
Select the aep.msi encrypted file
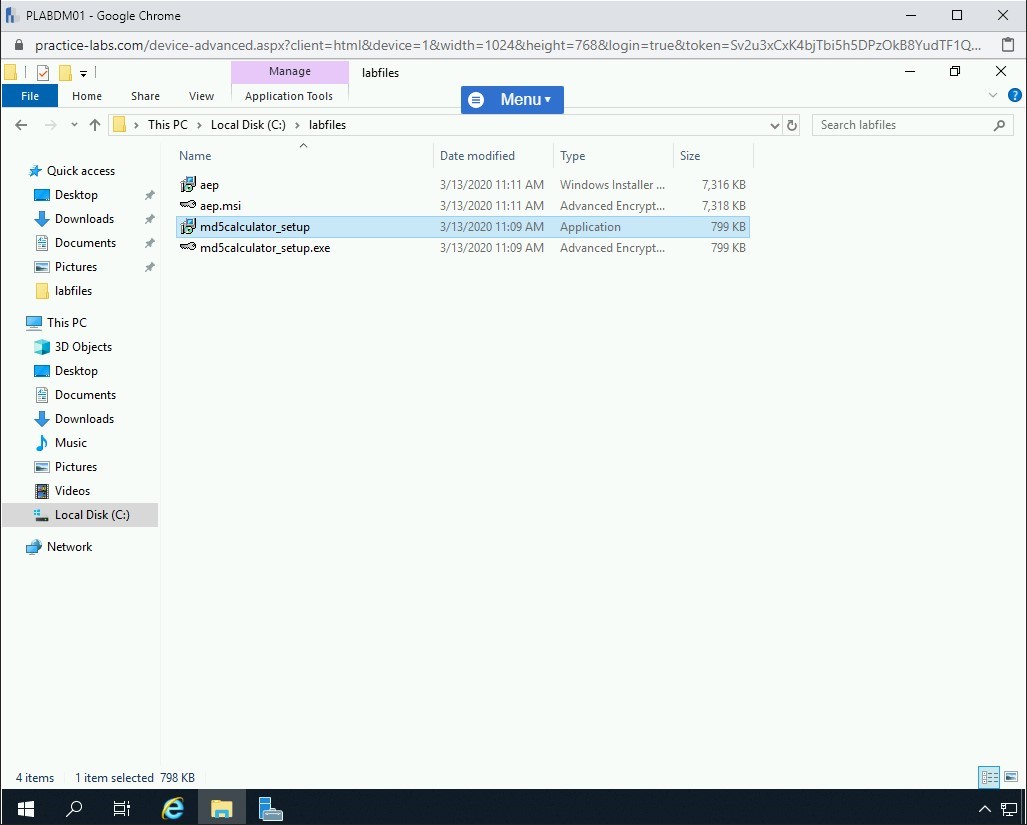pyautogui.click(x=220, y=206)
